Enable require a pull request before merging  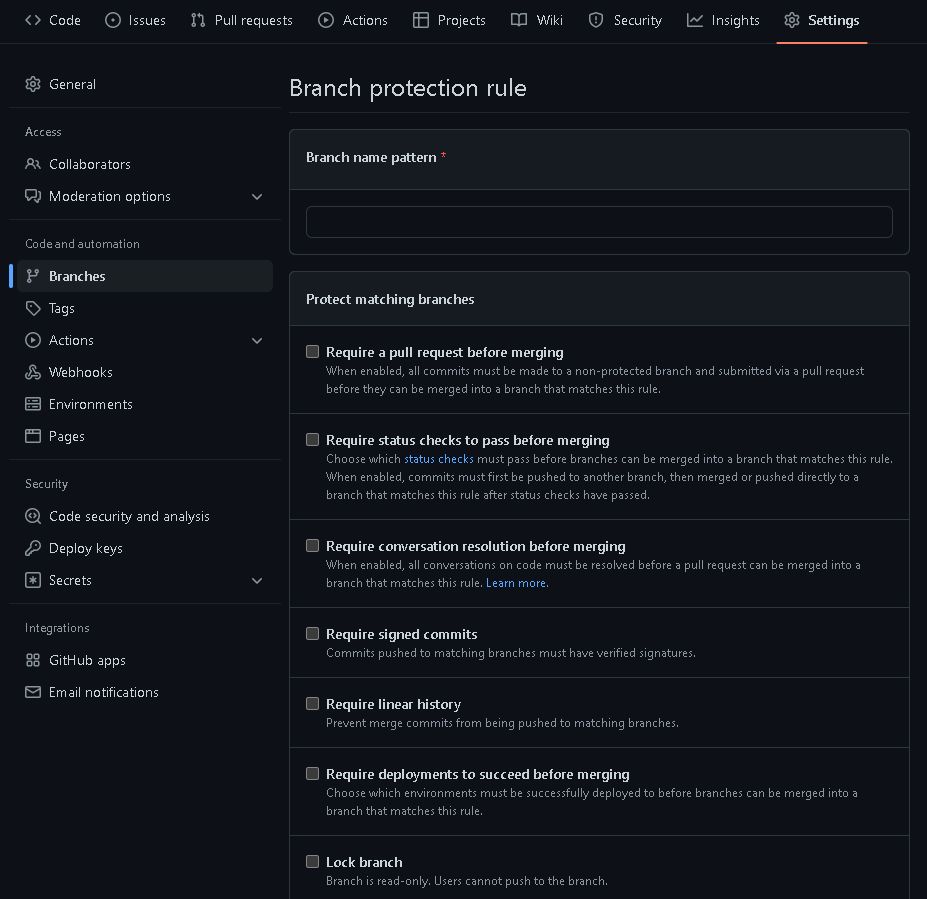(312, 351)
